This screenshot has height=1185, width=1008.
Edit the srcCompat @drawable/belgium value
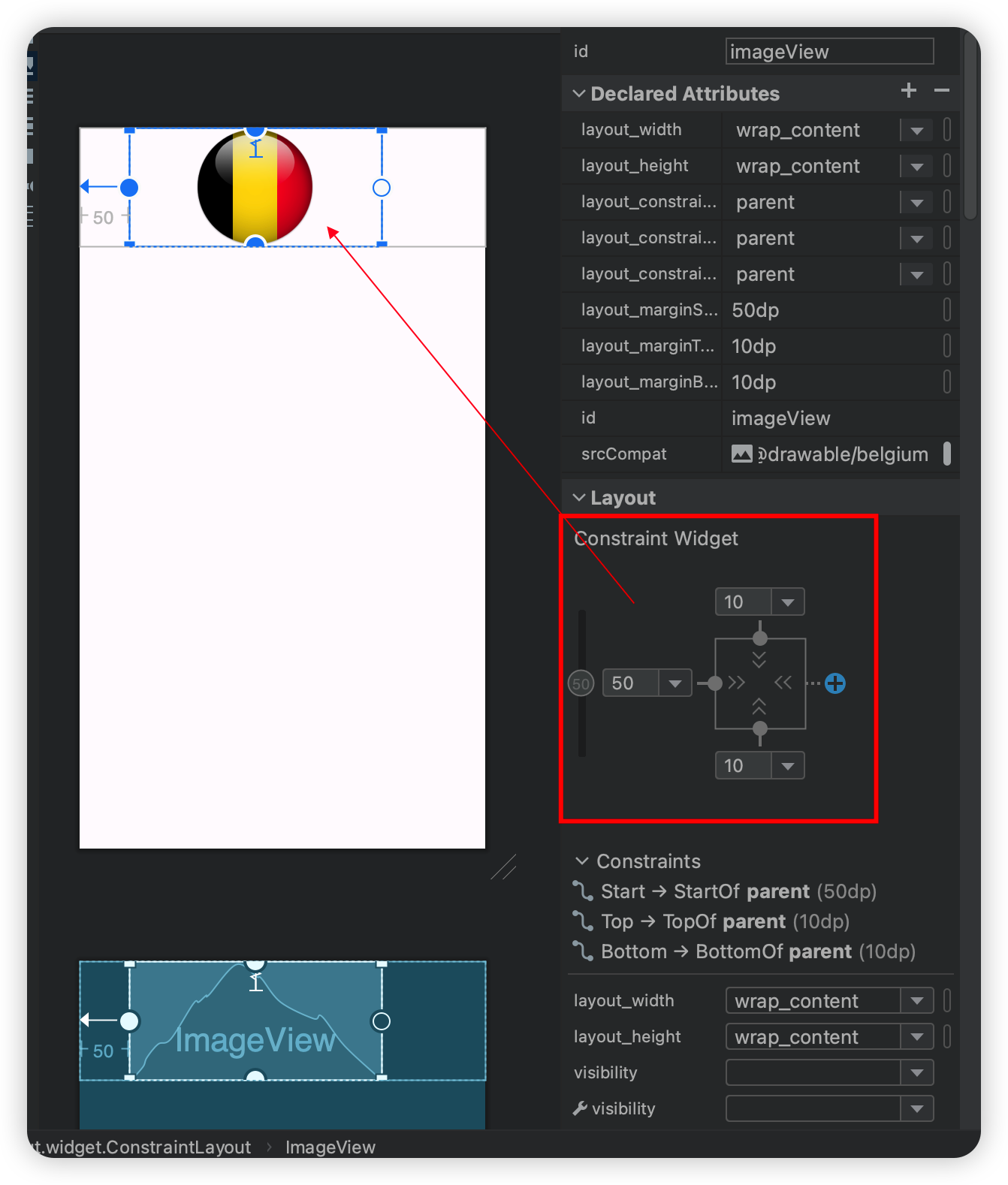(844, 454)
